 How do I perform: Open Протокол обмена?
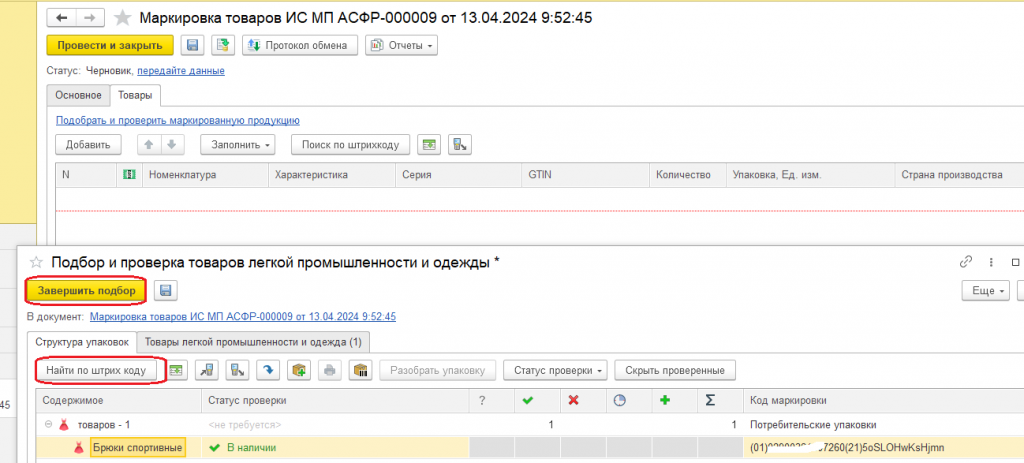tap(300, 46)
